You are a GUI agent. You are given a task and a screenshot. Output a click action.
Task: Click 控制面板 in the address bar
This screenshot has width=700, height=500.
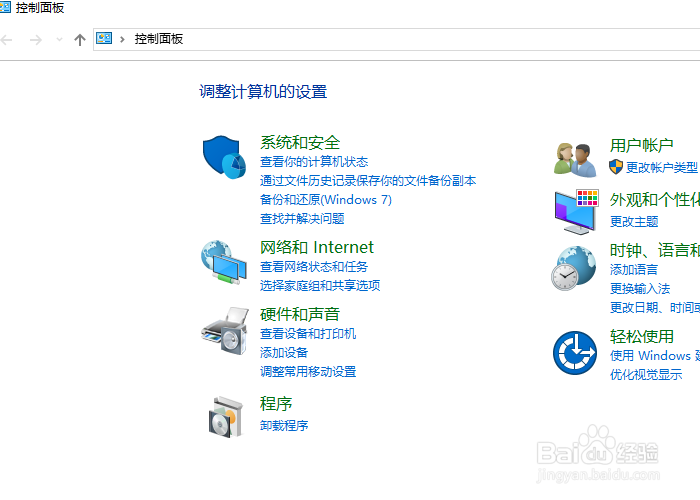click(158, 39)
